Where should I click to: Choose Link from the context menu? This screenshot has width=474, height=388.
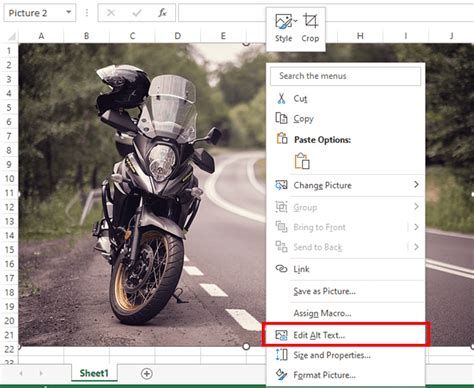346,269
